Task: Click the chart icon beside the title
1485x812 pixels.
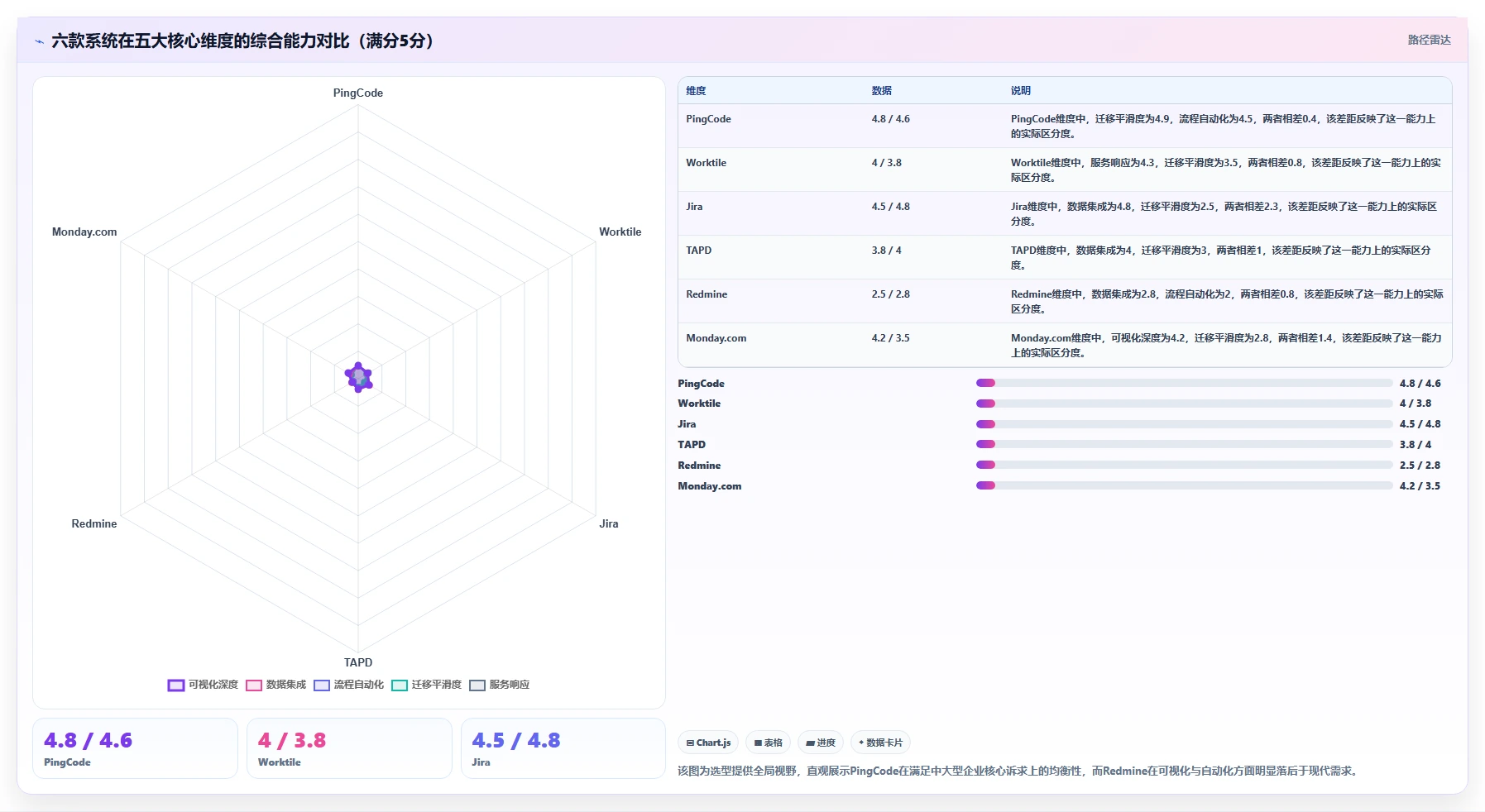Action: tap(39, 41)
